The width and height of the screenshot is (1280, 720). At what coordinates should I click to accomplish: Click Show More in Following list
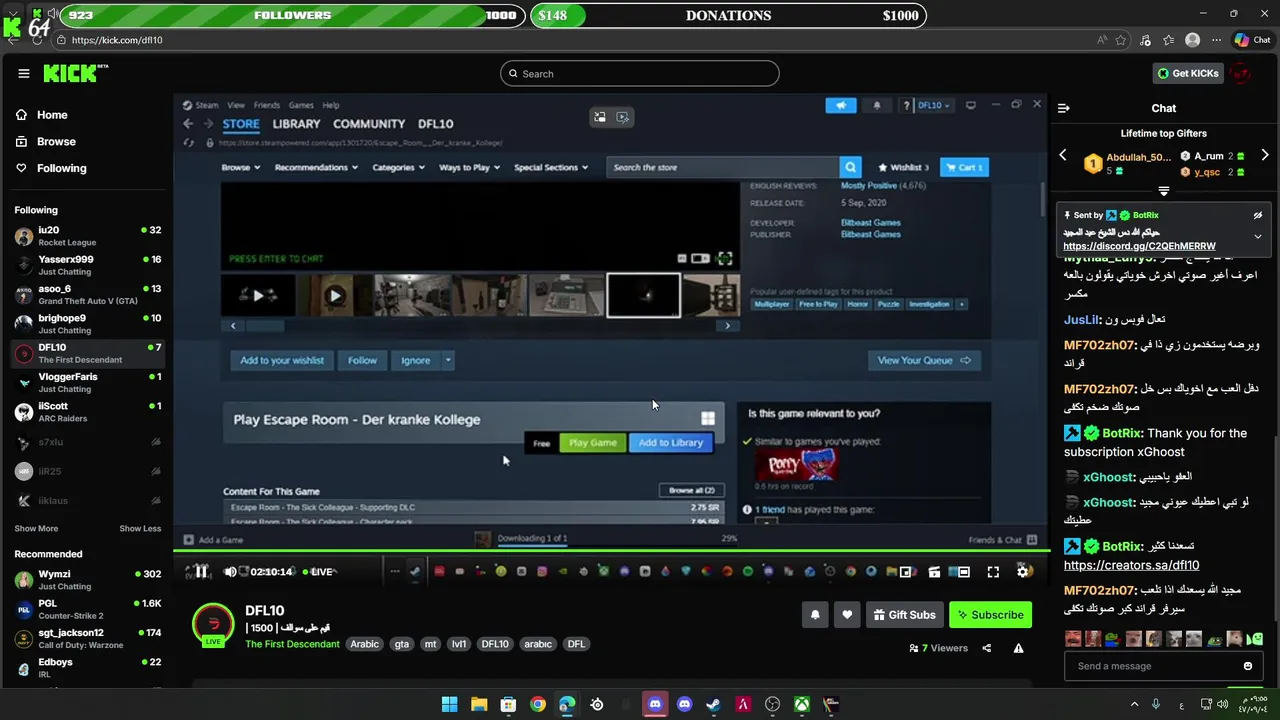(36, 528)
